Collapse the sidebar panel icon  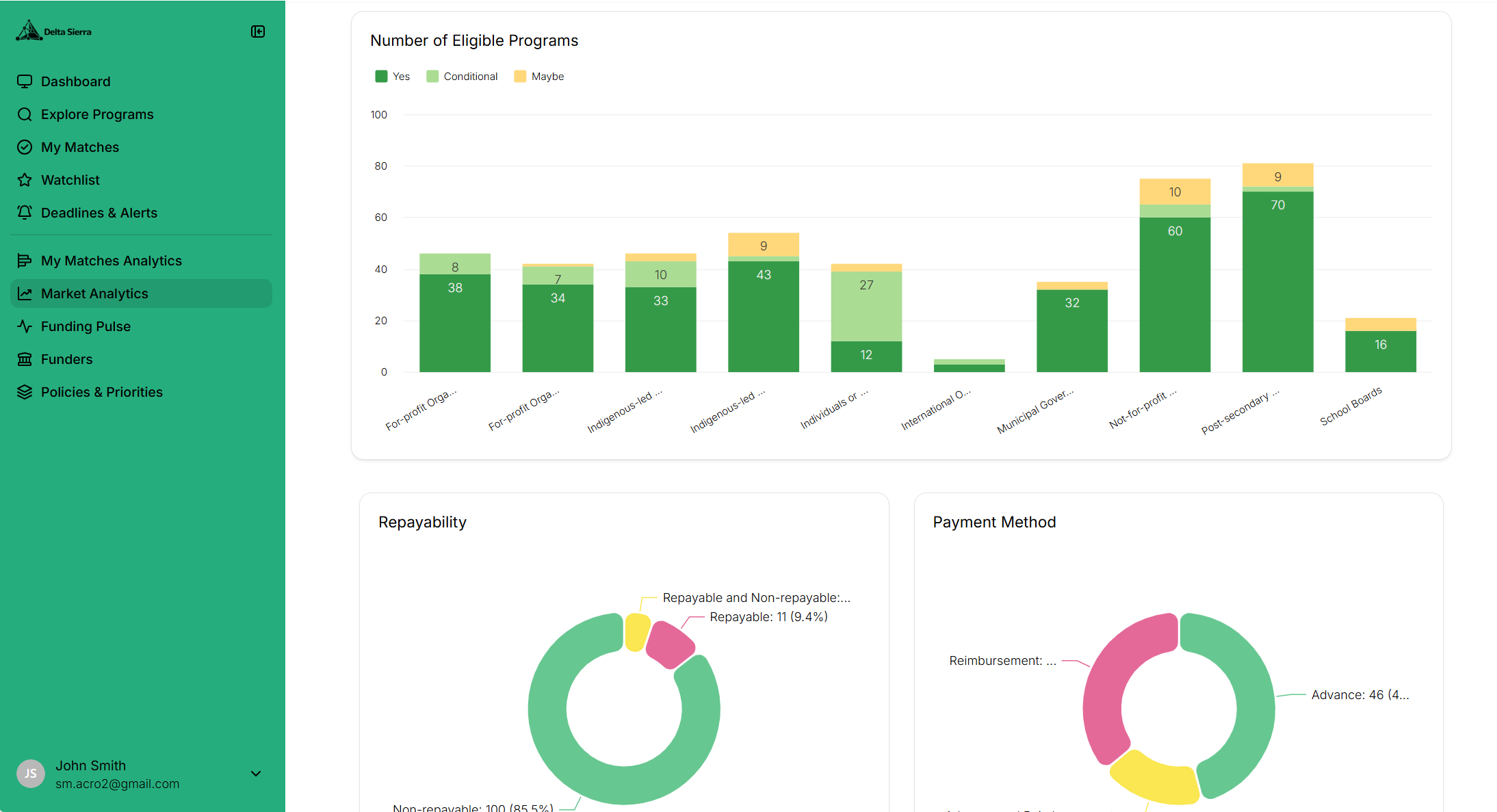click(x=258, y=31)
